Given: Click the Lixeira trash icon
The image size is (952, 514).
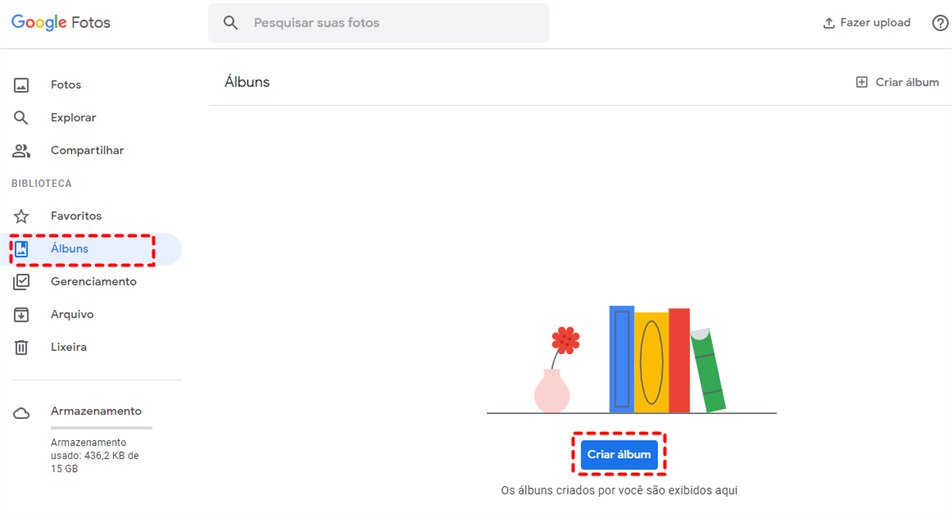Looking at the screenshot, I should point(21,347).
